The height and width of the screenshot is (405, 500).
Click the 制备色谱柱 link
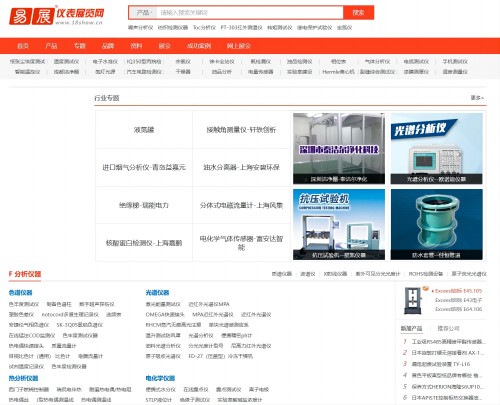pos(59,304)
